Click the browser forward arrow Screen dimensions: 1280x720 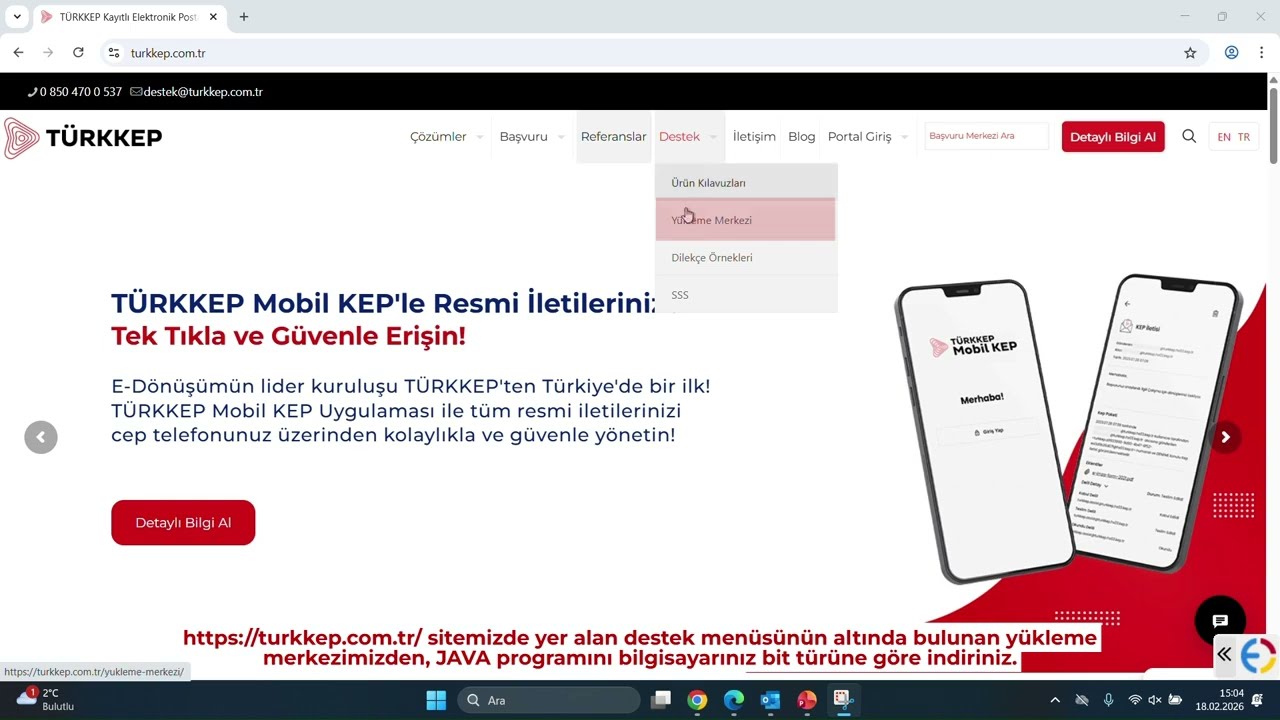click(x=48, y=53)
